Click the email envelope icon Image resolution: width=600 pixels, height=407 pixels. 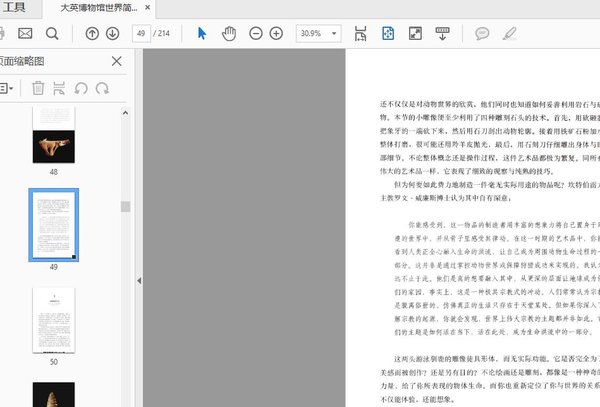(x=25, y=34)
